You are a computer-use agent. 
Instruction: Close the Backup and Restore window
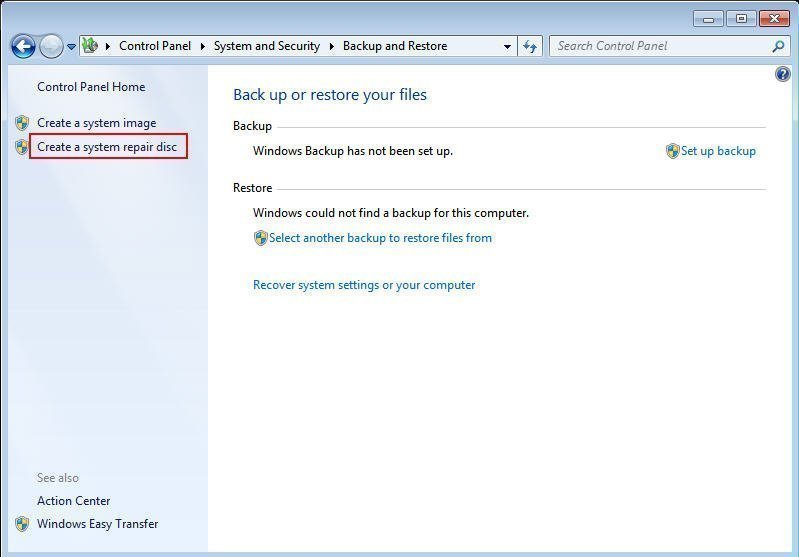point(775,19)
